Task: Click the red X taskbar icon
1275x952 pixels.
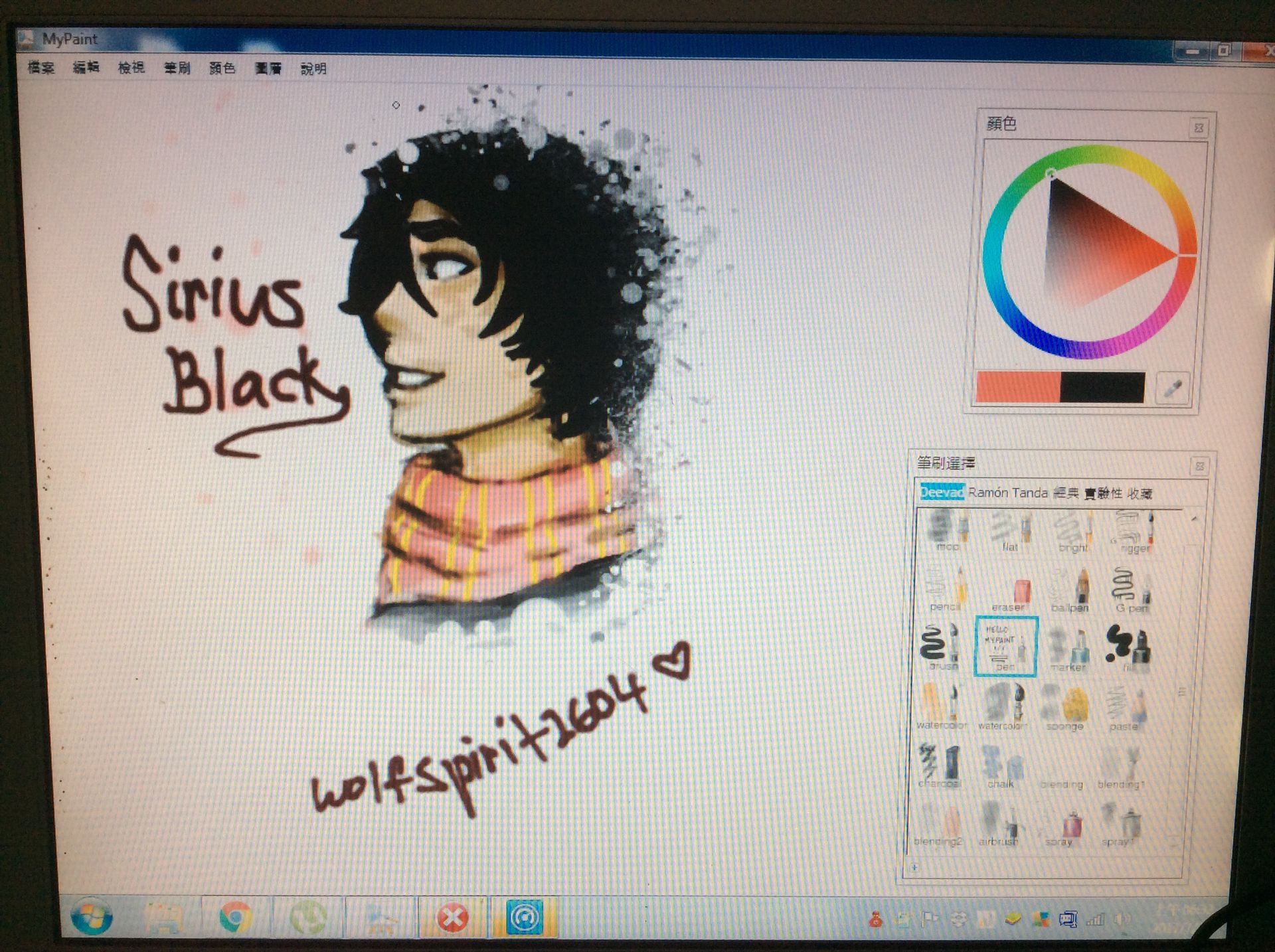Action: [x=452, y=917]
